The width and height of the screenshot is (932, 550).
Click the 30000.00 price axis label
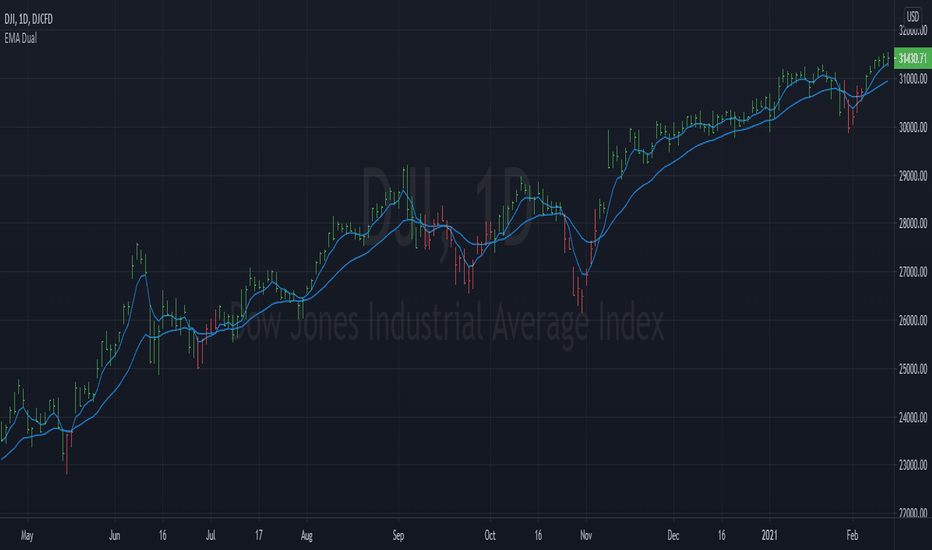click(913, 127)
